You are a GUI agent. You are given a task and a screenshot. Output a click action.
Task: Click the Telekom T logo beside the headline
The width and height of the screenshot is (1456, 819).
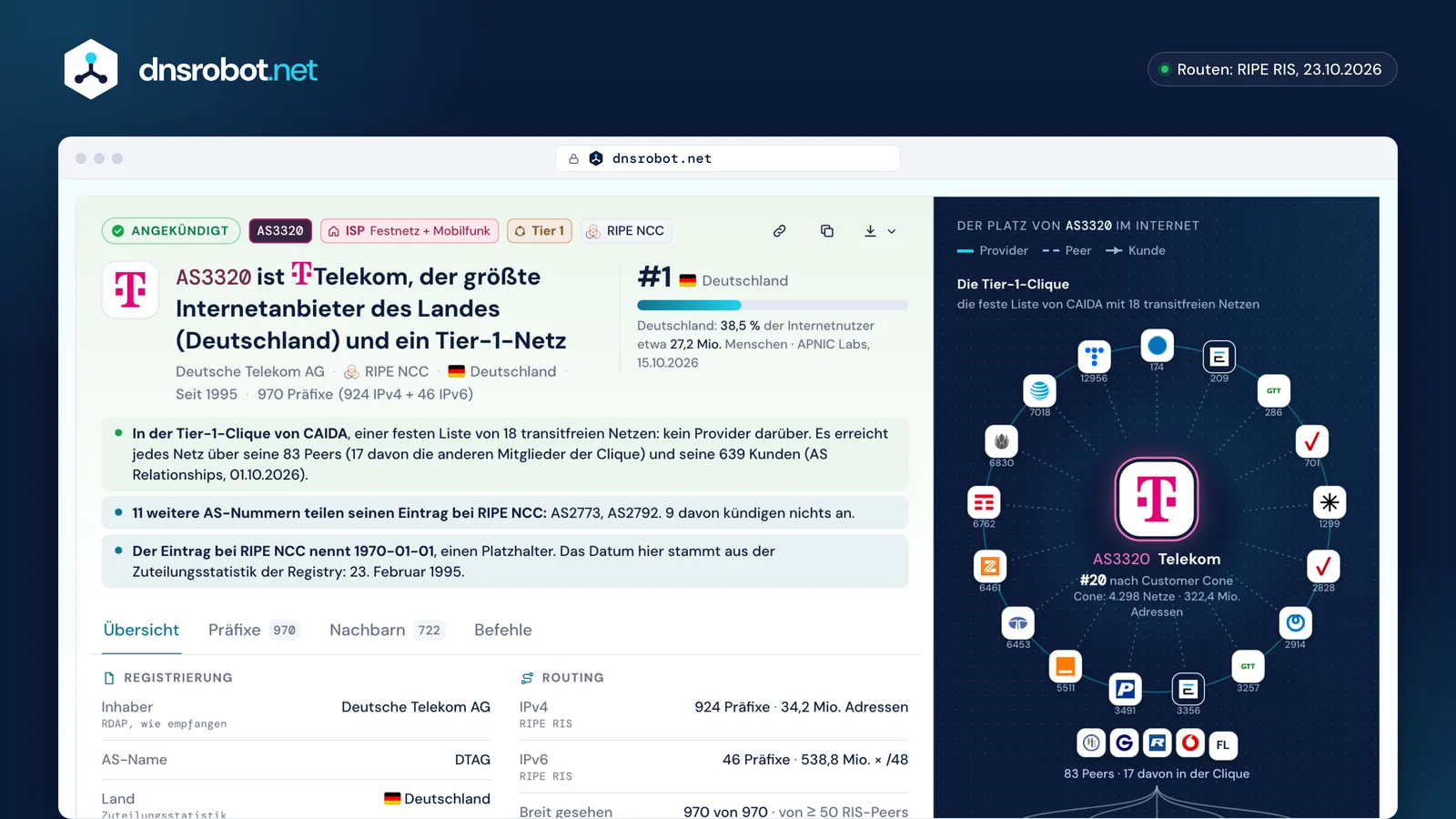point(130,289)
